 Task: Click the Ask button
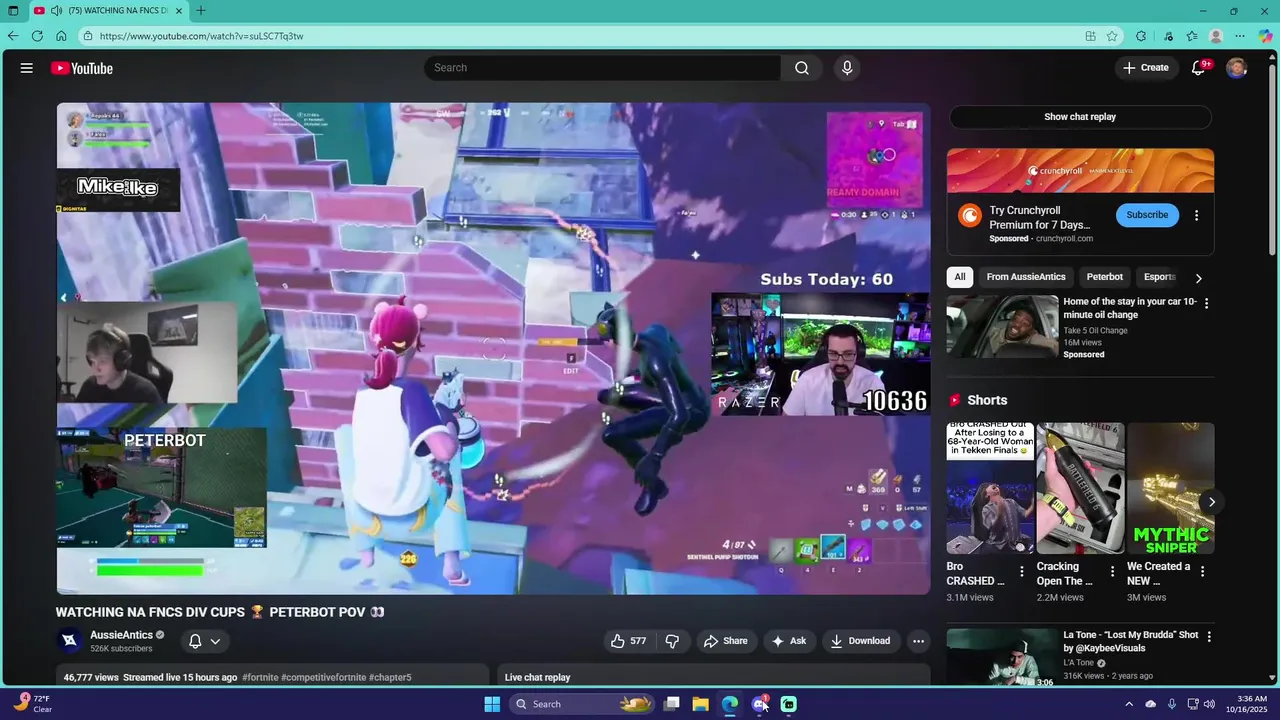coord(788,641)
